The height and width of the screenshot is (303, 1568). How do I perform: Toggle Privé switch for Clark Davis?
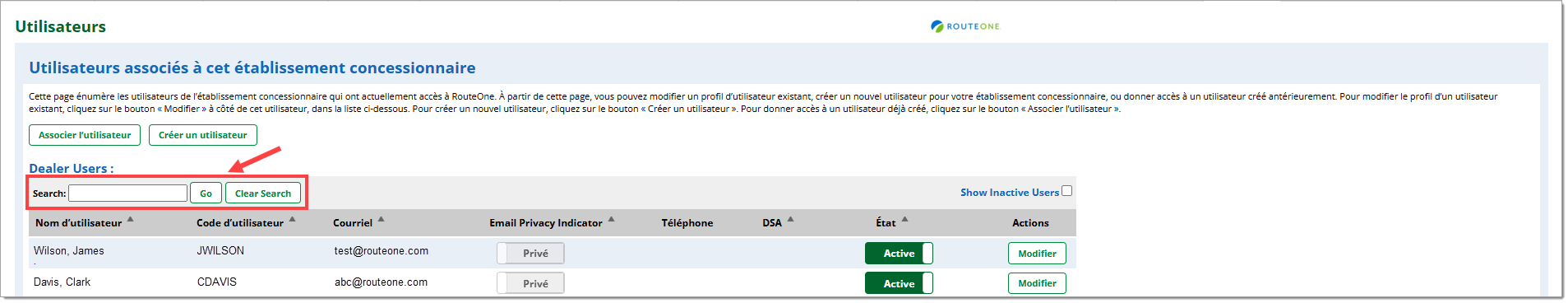[x=530, y=283]
